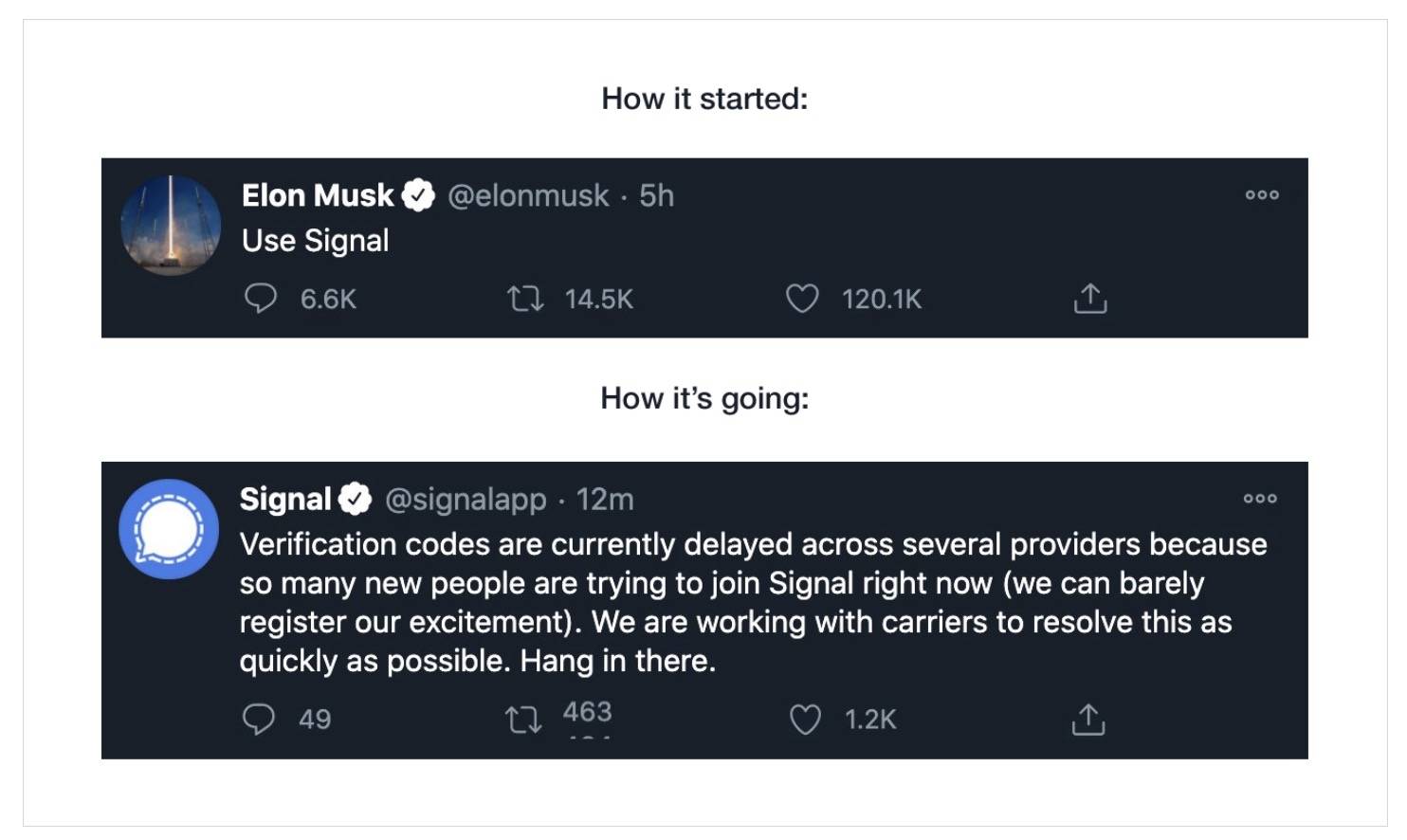This screenshot has width=1407, height=840.
Task: Click the "Use Signal" tweet text
Action: (x=316, y=241)
